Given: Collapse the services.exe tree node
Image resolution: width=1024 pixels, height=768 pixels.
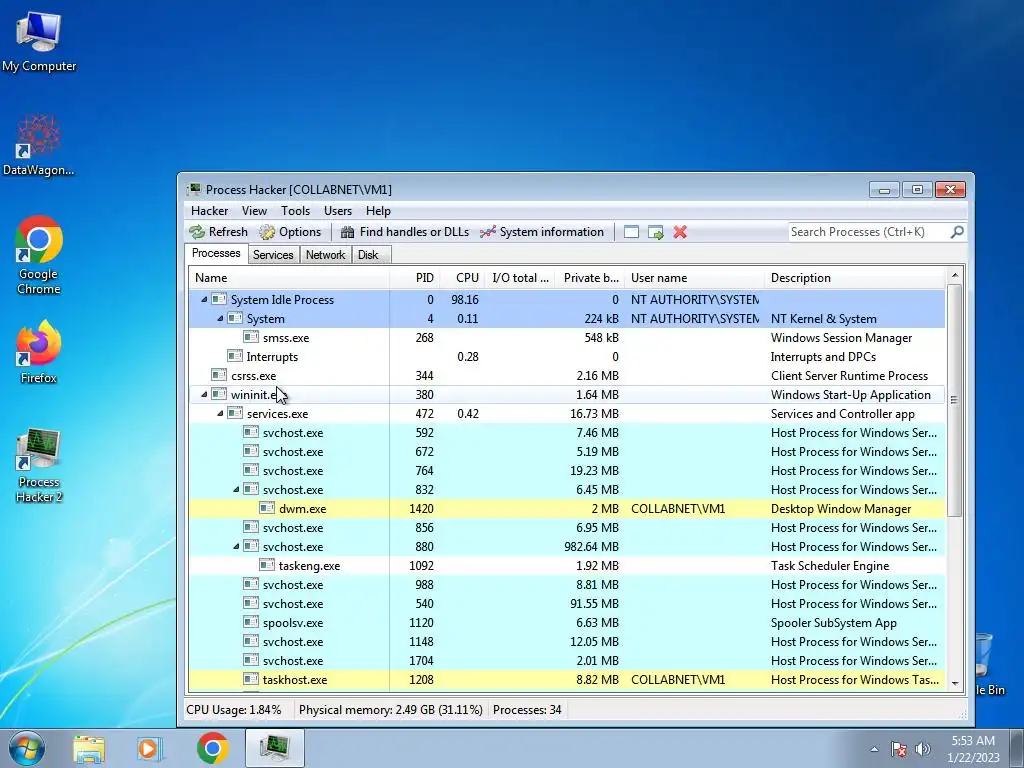Looking at the screenshot, I should [220, 413].
